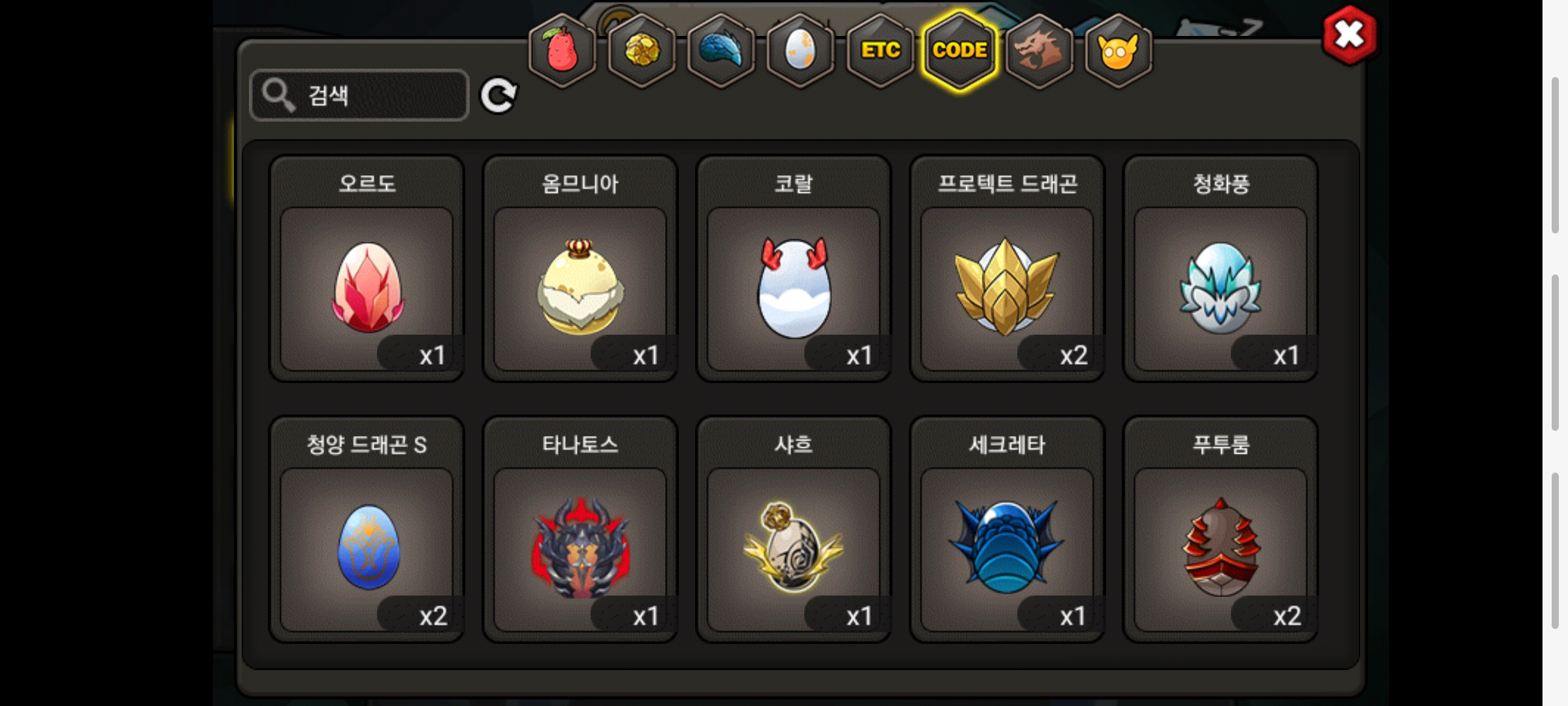Open the red fruit food category tab
Viewport: 1568px width, 706px height.
(562, 51)
